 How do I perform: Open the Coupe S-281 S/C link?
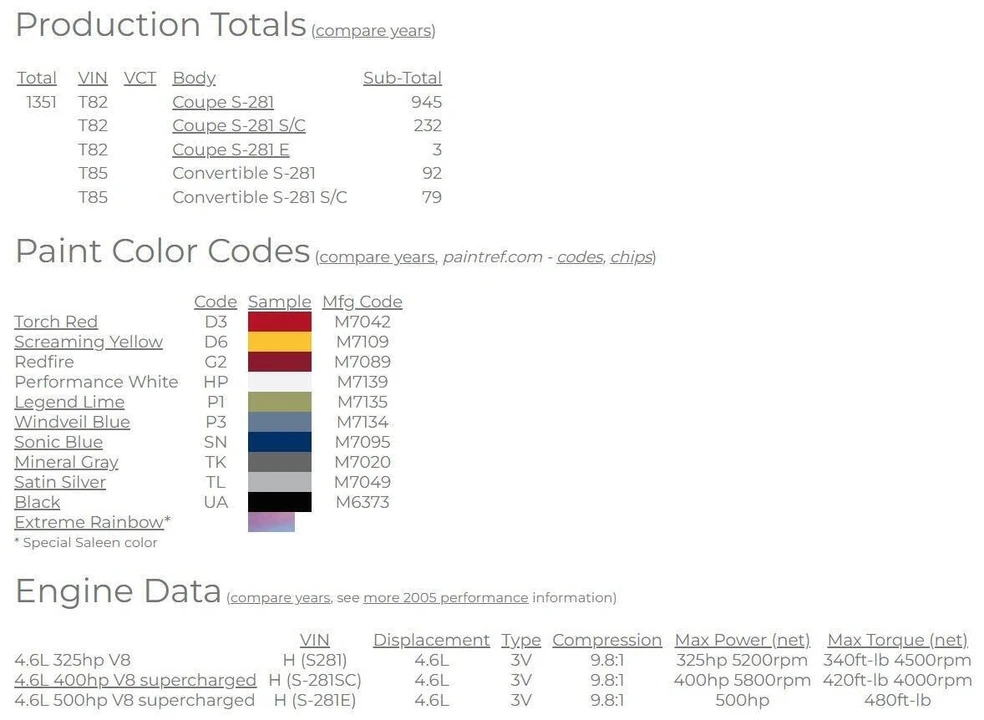pyautogui.click(x=239, y=126)
